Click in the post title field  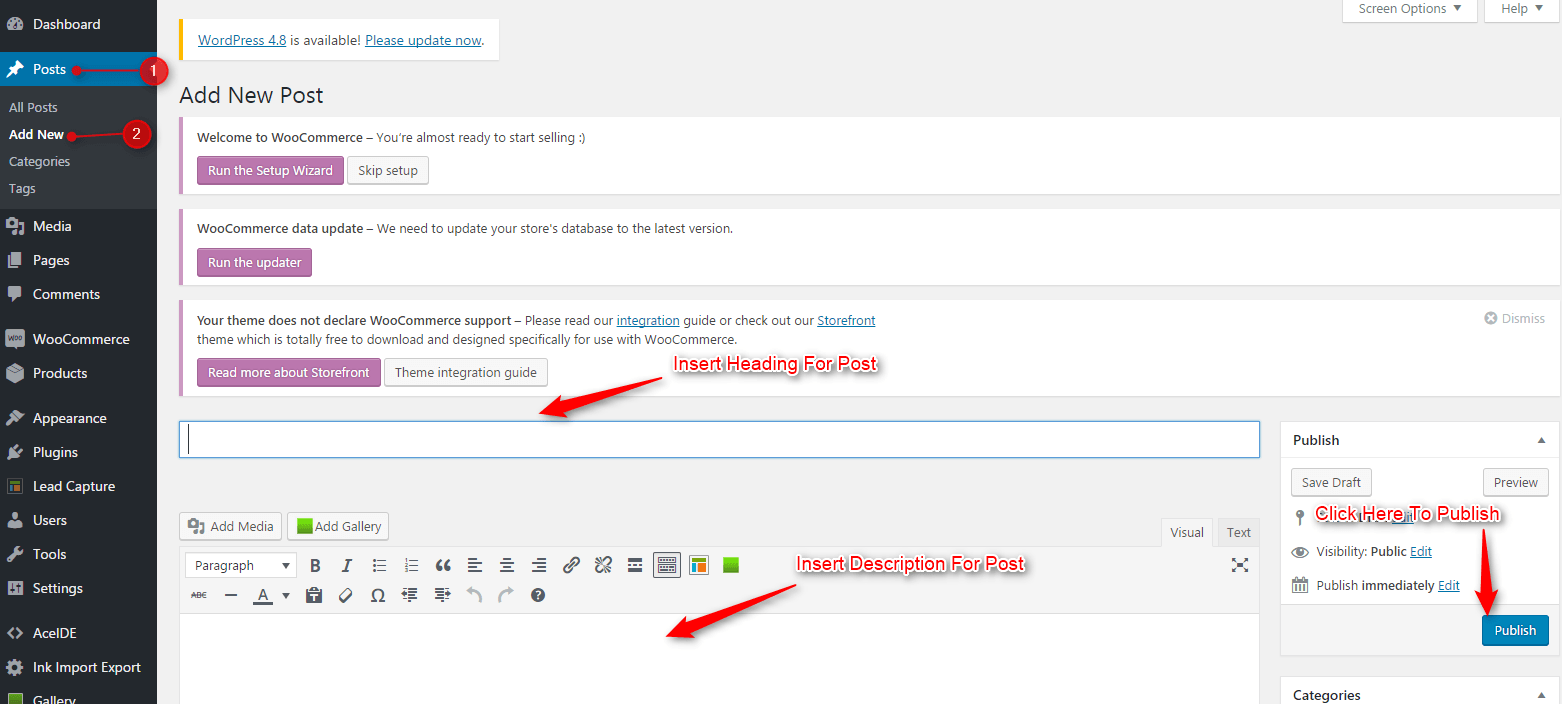(719, 440)
